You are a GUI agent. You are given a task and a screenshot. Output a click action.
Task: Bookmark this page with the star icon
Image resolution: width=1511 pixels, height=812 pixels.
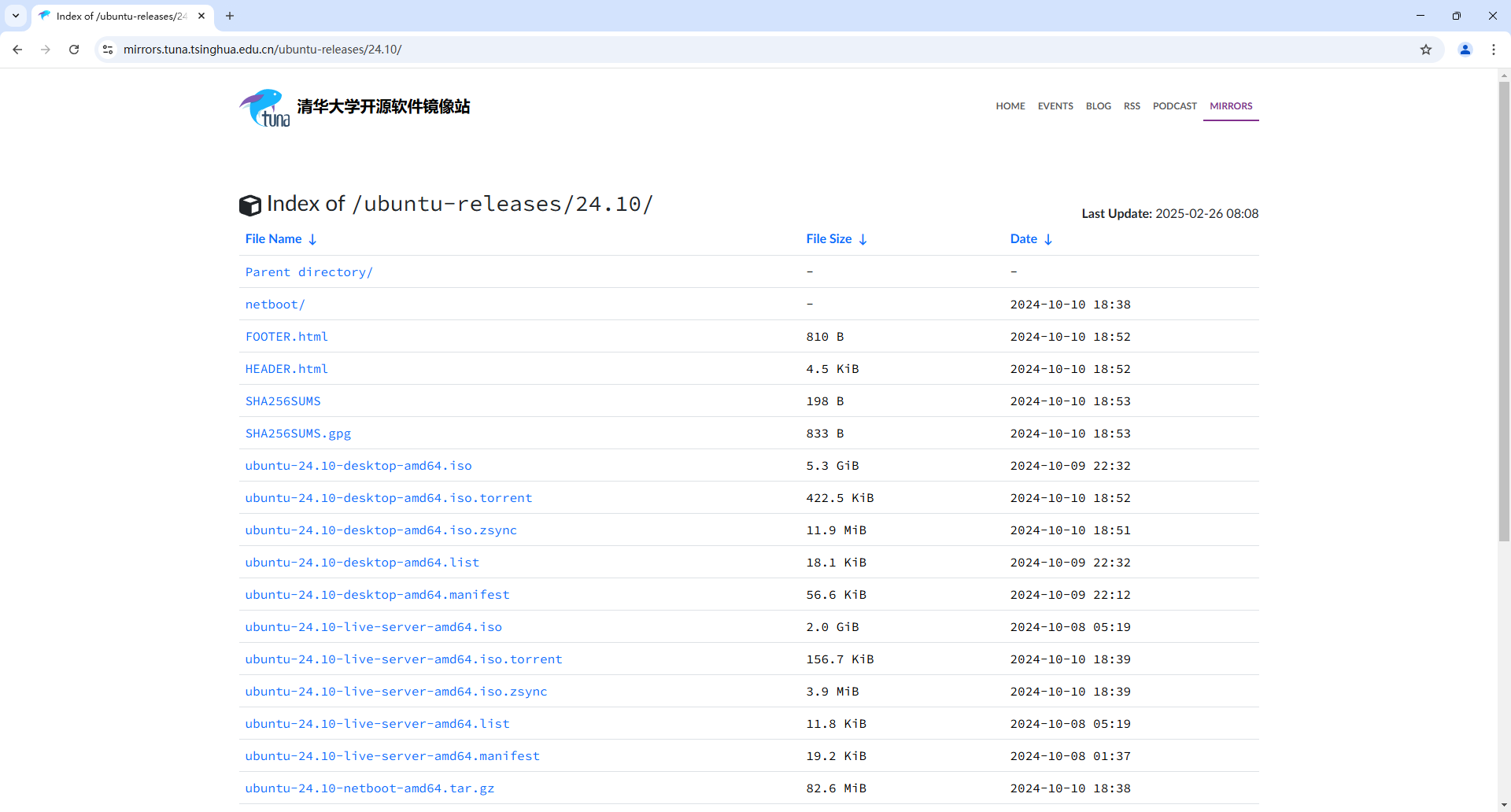pos(1426,50)
